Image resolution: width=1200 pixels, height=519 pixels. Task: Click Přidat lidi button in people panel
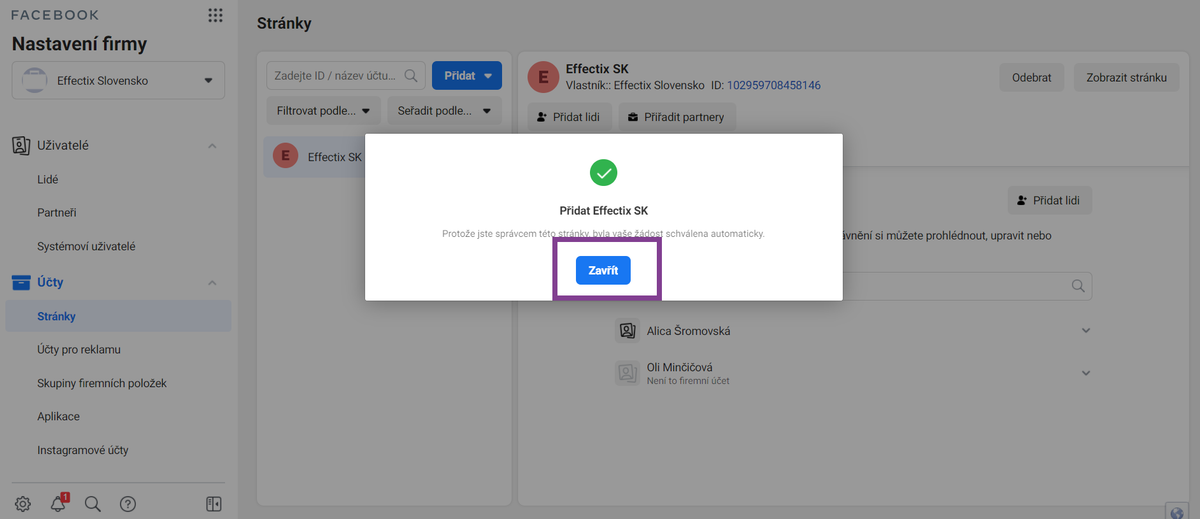pos(1050,200)
